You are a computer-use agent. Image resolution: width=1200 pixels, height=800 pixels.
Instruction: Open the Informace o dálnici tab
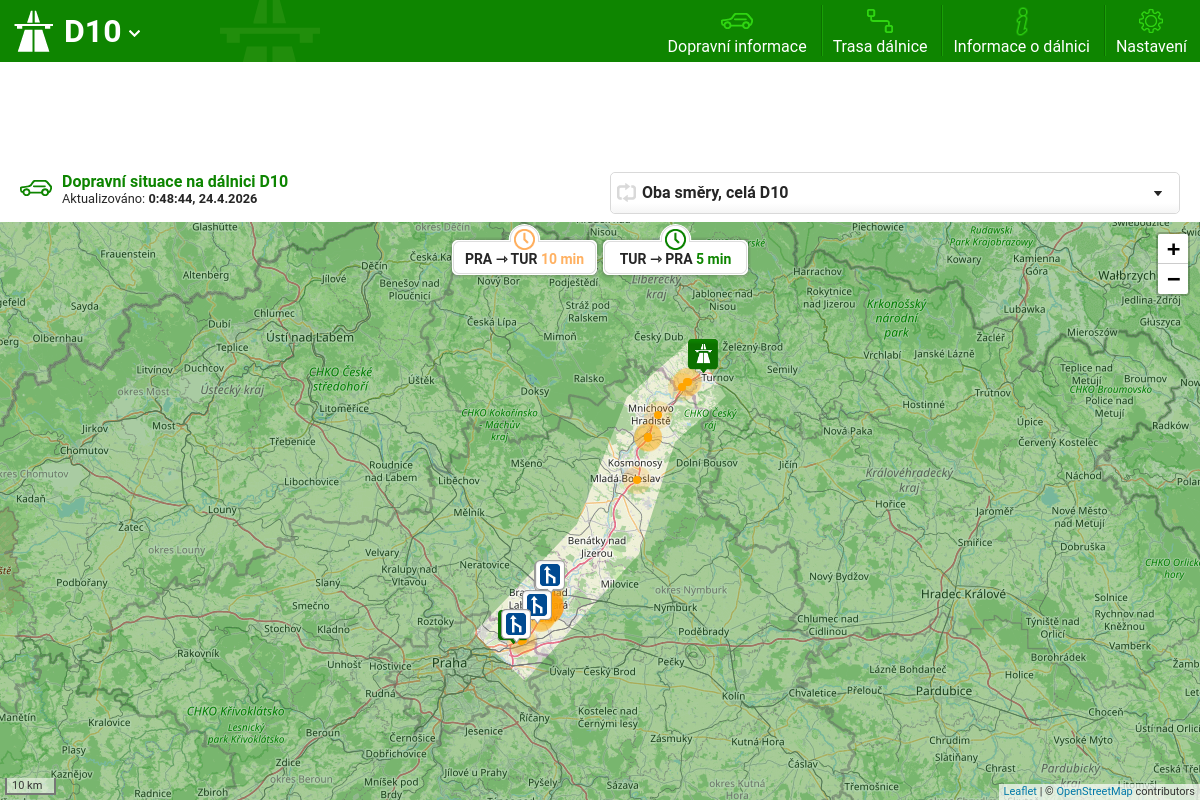(x=1021, y=32)
